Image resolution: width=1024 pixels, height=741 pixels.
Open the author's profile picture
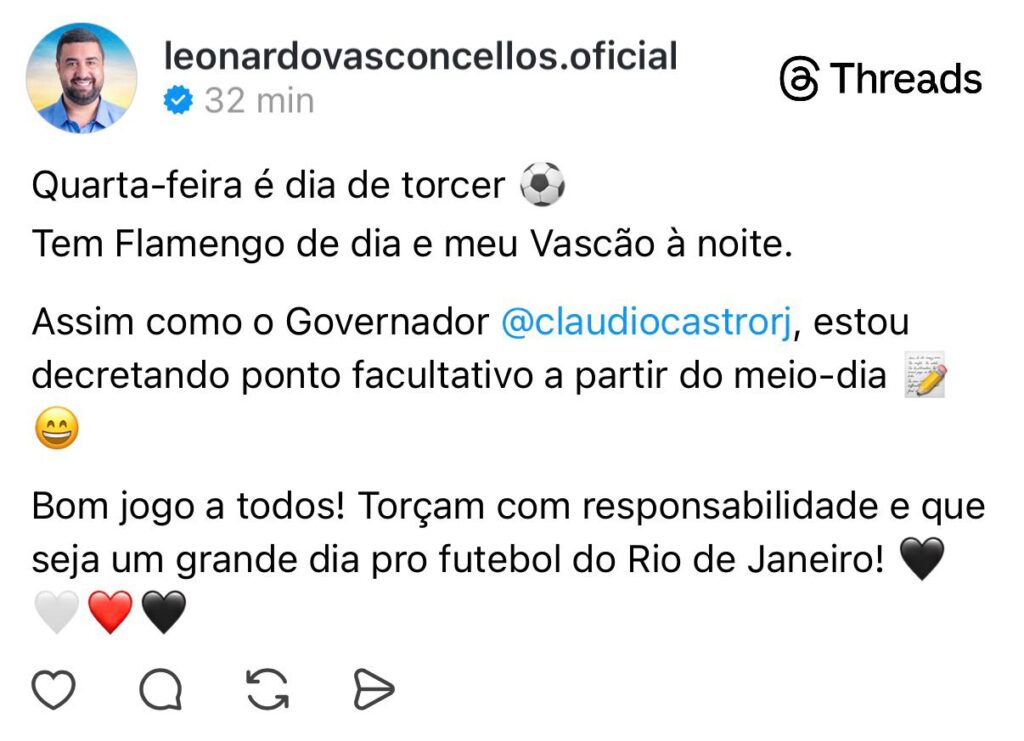pos(81,78)
